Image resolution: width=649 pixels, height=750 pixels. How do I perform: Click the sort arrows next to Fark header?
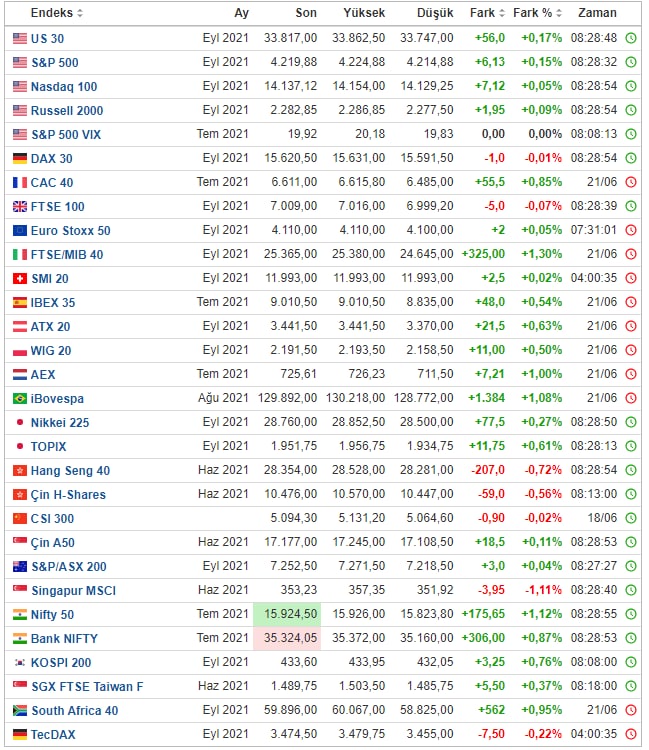tap(502, 13)
